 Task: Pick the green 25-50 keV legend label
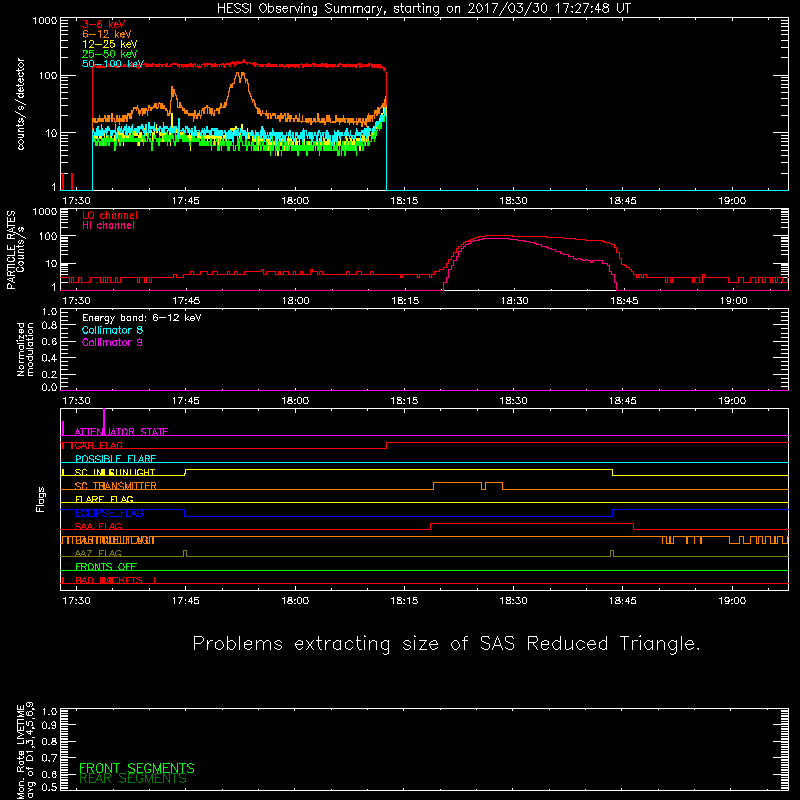(109, 54)
